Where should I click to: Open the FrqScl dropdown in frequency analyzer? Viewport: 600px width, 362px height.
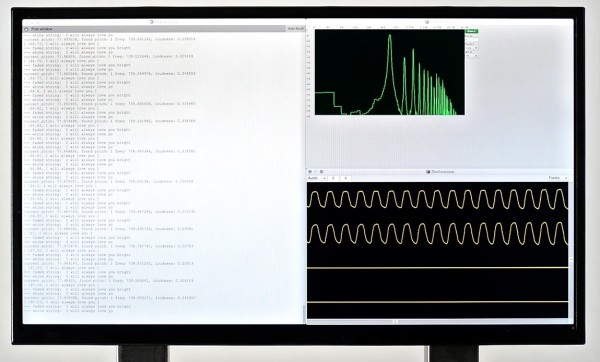point(472,48)
